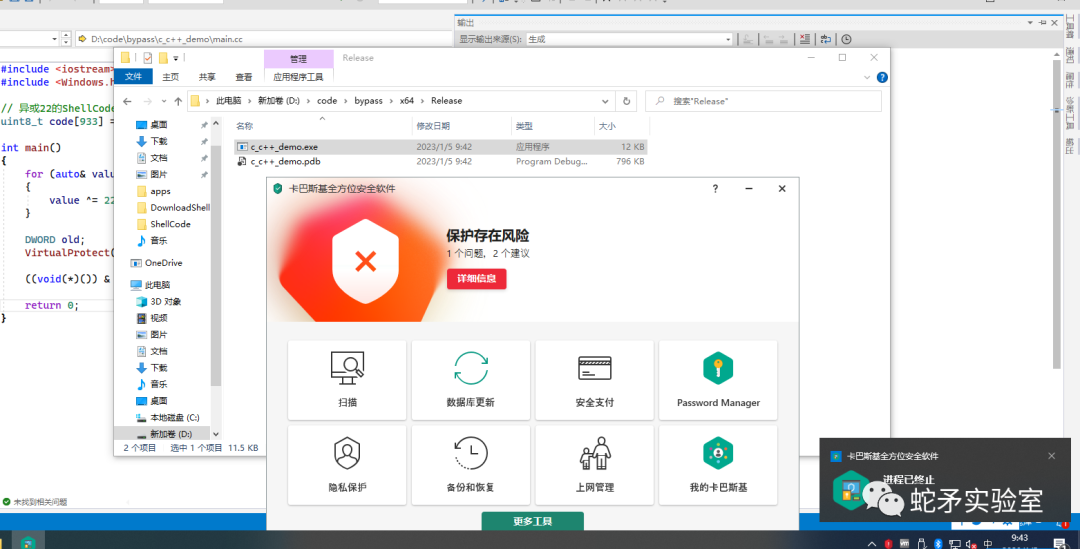Switch to the 共享 ribbon tab
The image size is (1080, 549).
point(207,77)
